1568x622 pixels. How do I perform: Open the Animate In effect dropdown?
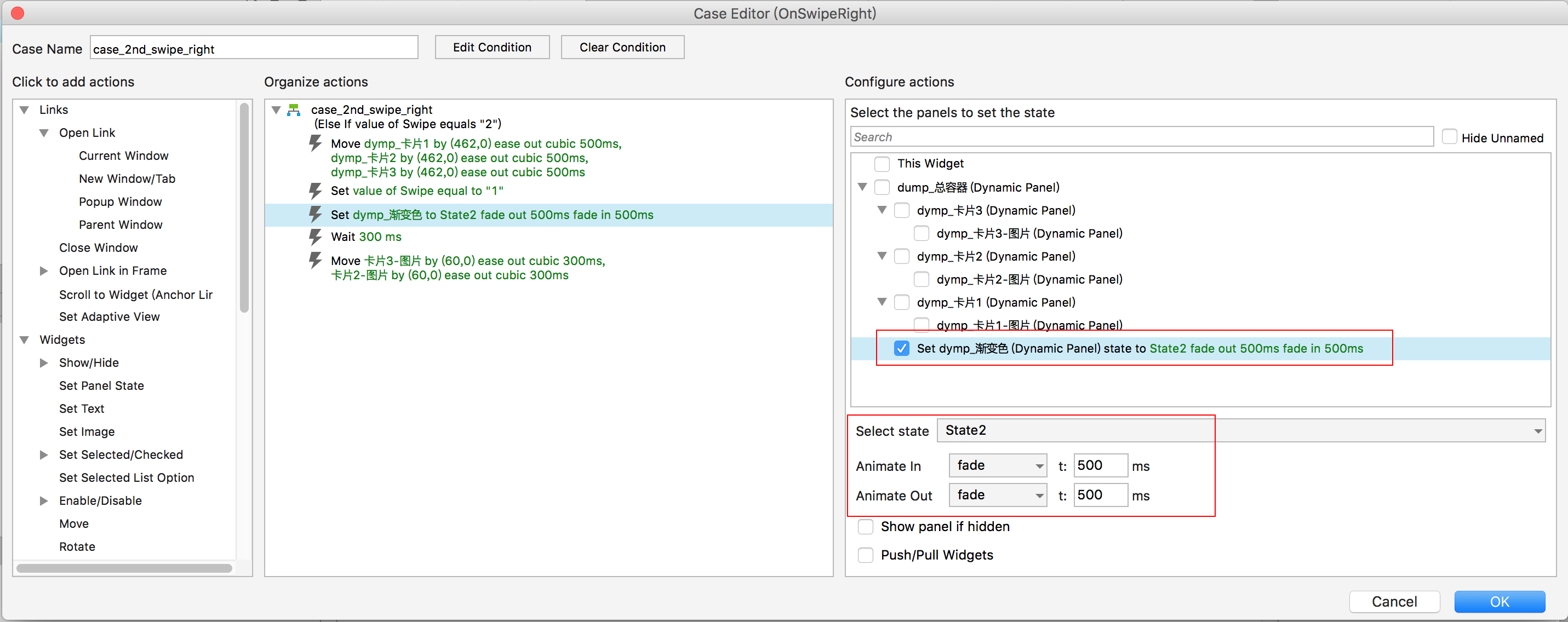[998, 465]
